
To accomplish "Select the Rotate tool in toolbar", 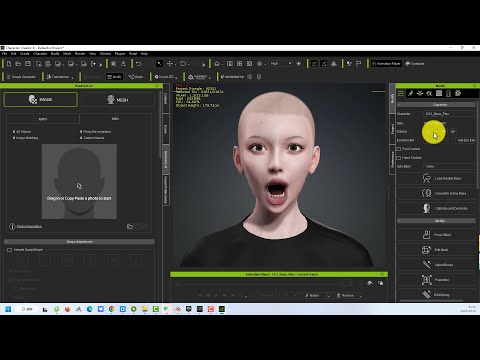I will point(183,63).
